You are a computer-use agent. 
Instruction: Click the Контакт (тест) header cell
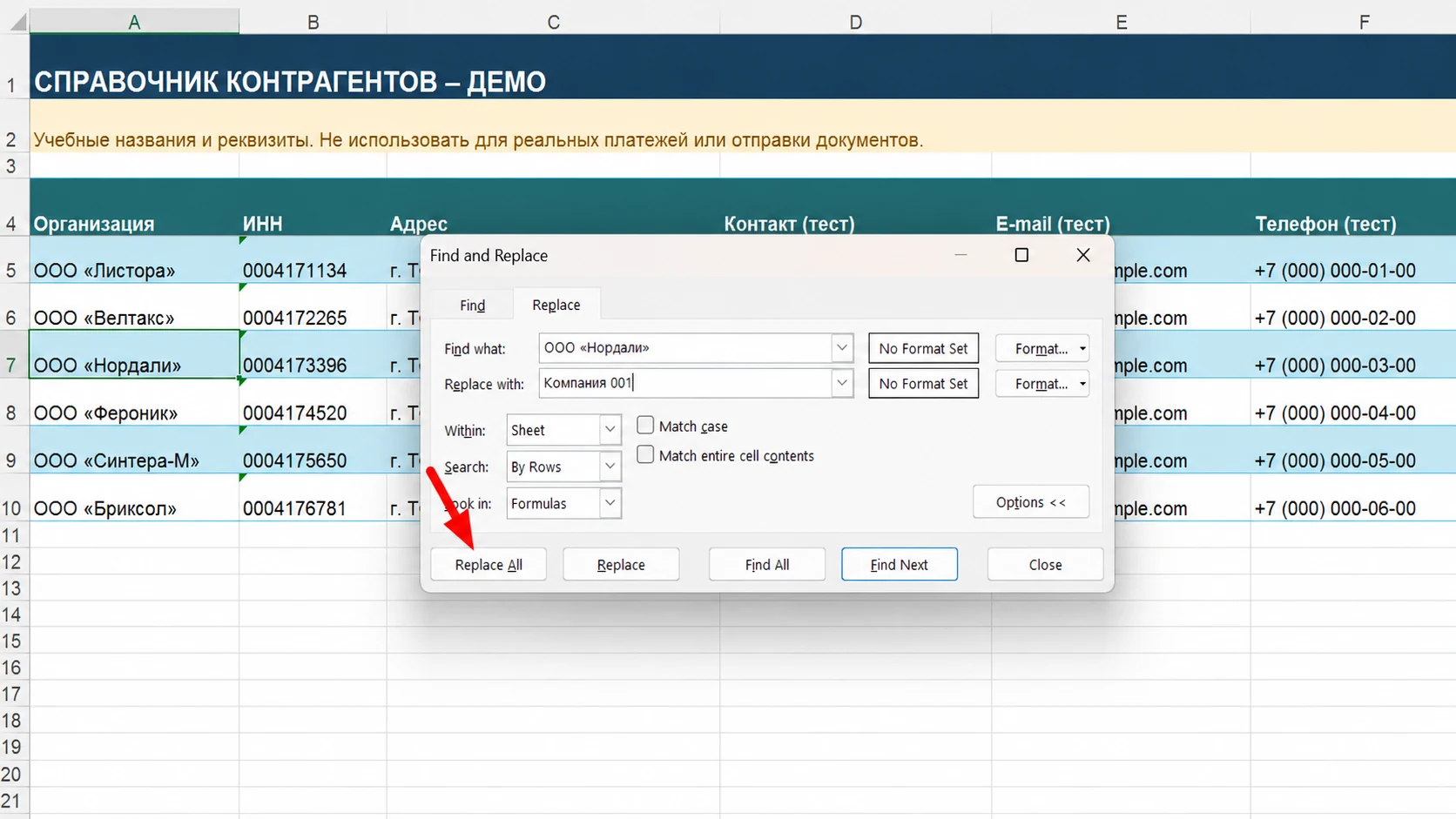coord(855,207)
